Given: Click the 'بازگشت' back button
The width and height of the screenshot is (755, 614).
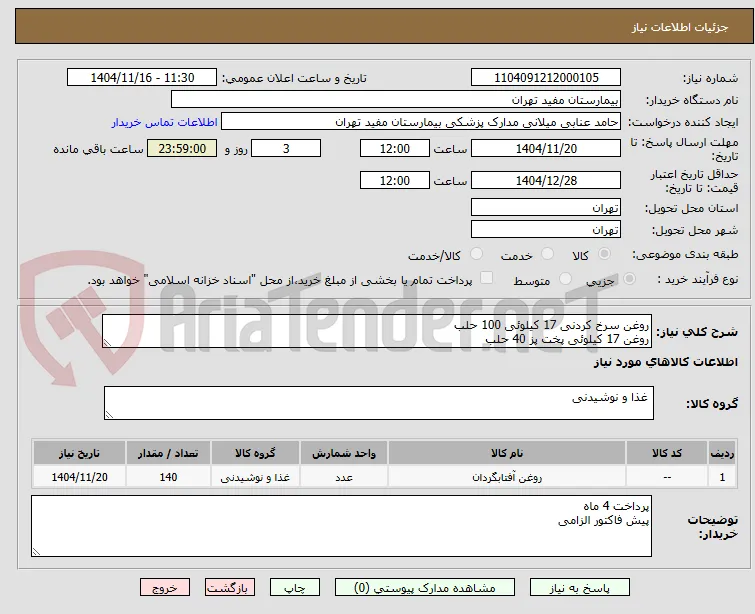Looking at the screenshot, I should (230, 588).
